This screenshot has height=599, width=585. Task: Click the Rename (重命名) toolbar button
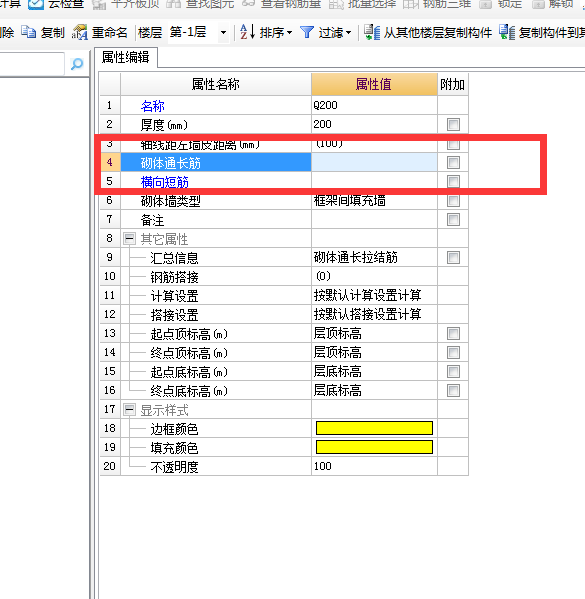pyautogui.click(x=100, y=32)
